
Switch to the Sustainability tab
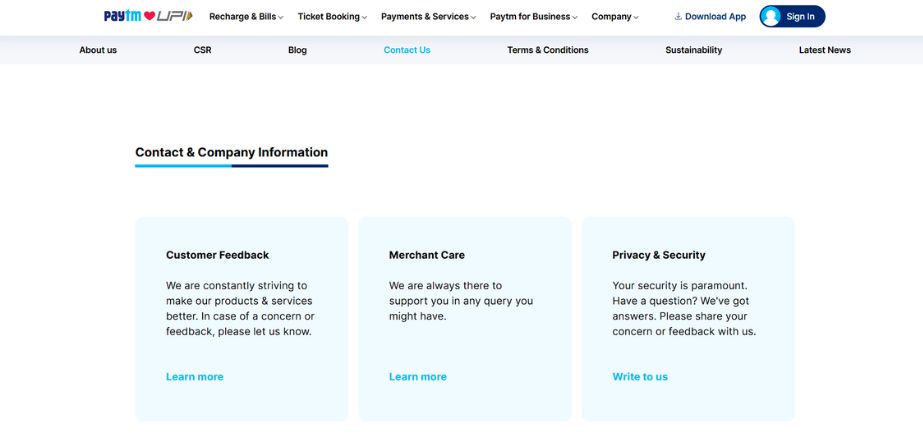pyautogui.click(x=693, y=50)
